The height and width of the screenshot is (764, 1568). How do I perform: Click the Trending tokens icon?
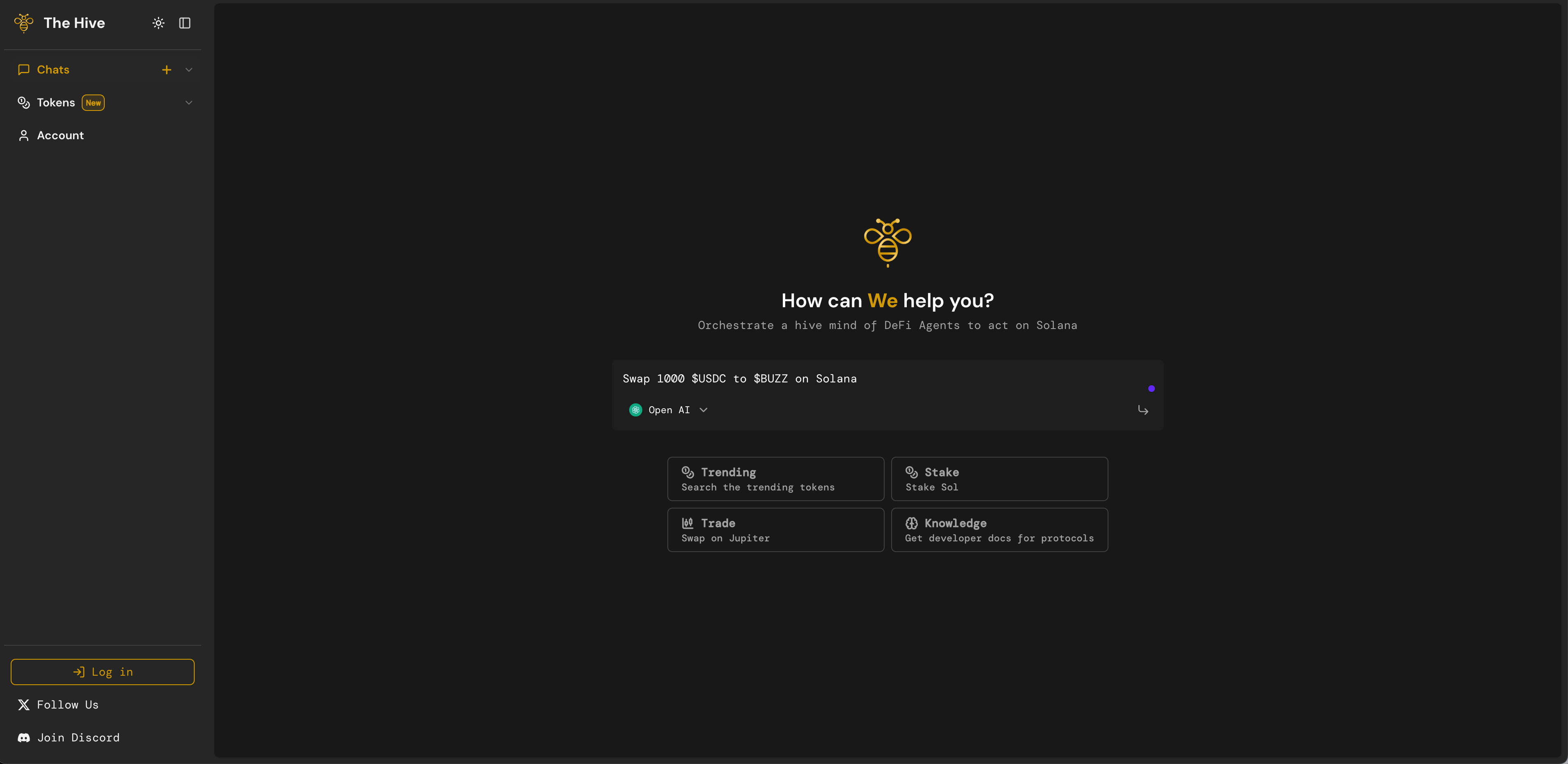(688, 471)
